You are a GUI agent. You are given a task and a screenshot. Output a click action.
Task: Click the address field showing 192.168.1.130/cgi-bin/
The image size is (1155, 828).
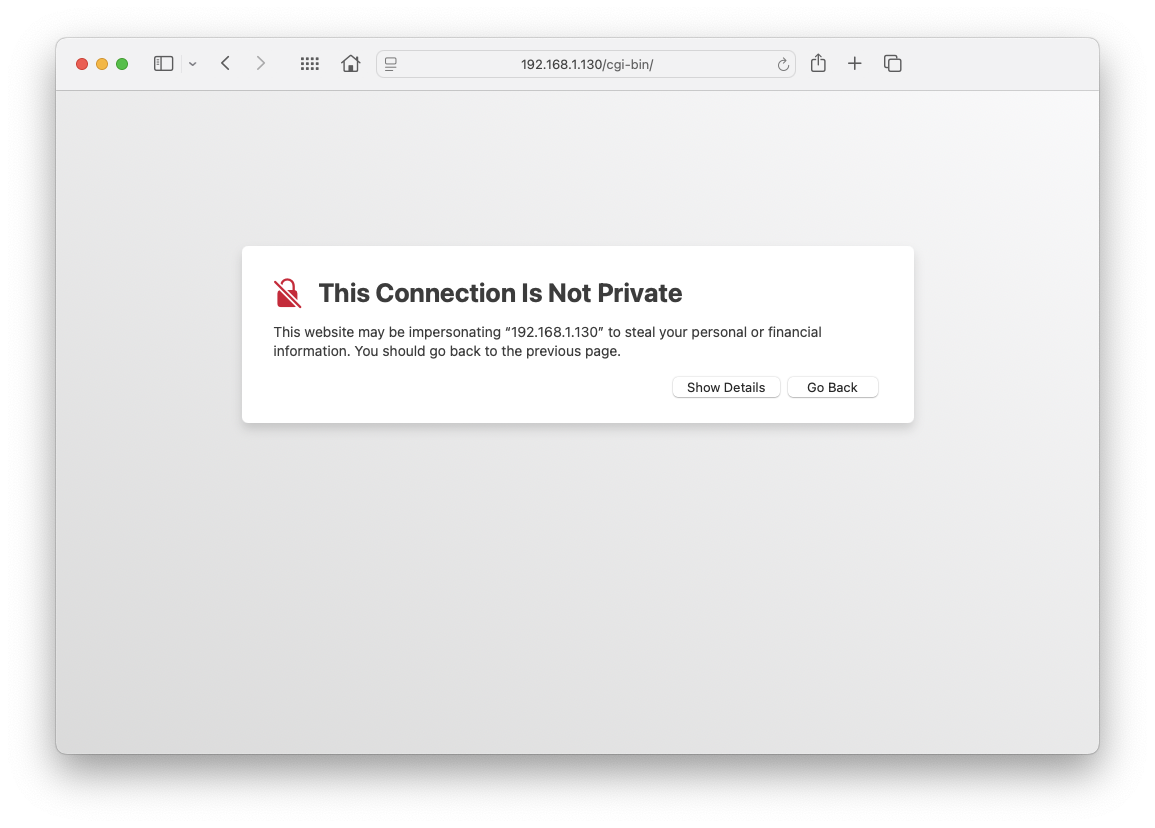(x=586, y=64)
